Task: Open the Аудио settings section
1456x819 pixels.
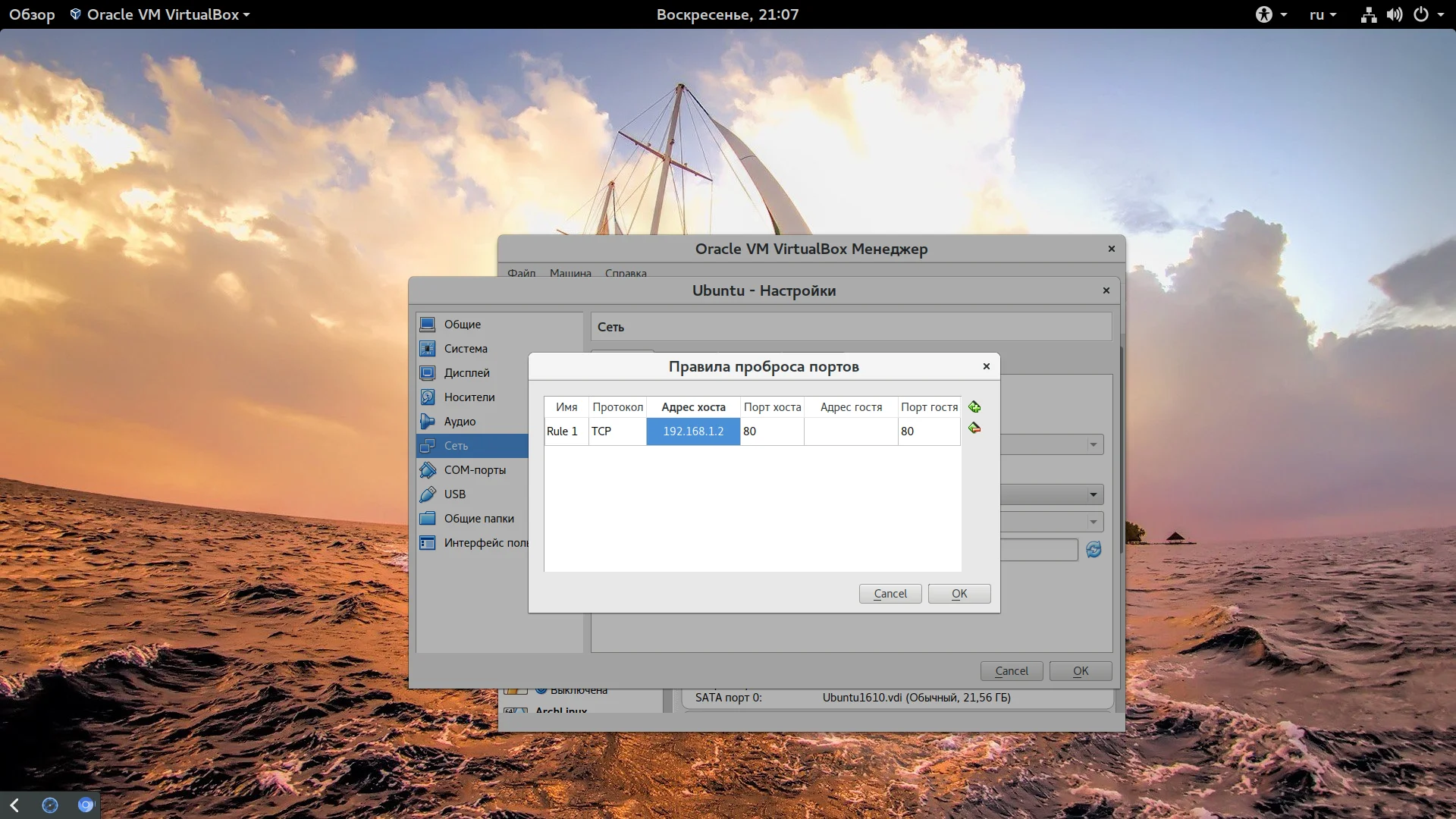Action: point(460,422)
